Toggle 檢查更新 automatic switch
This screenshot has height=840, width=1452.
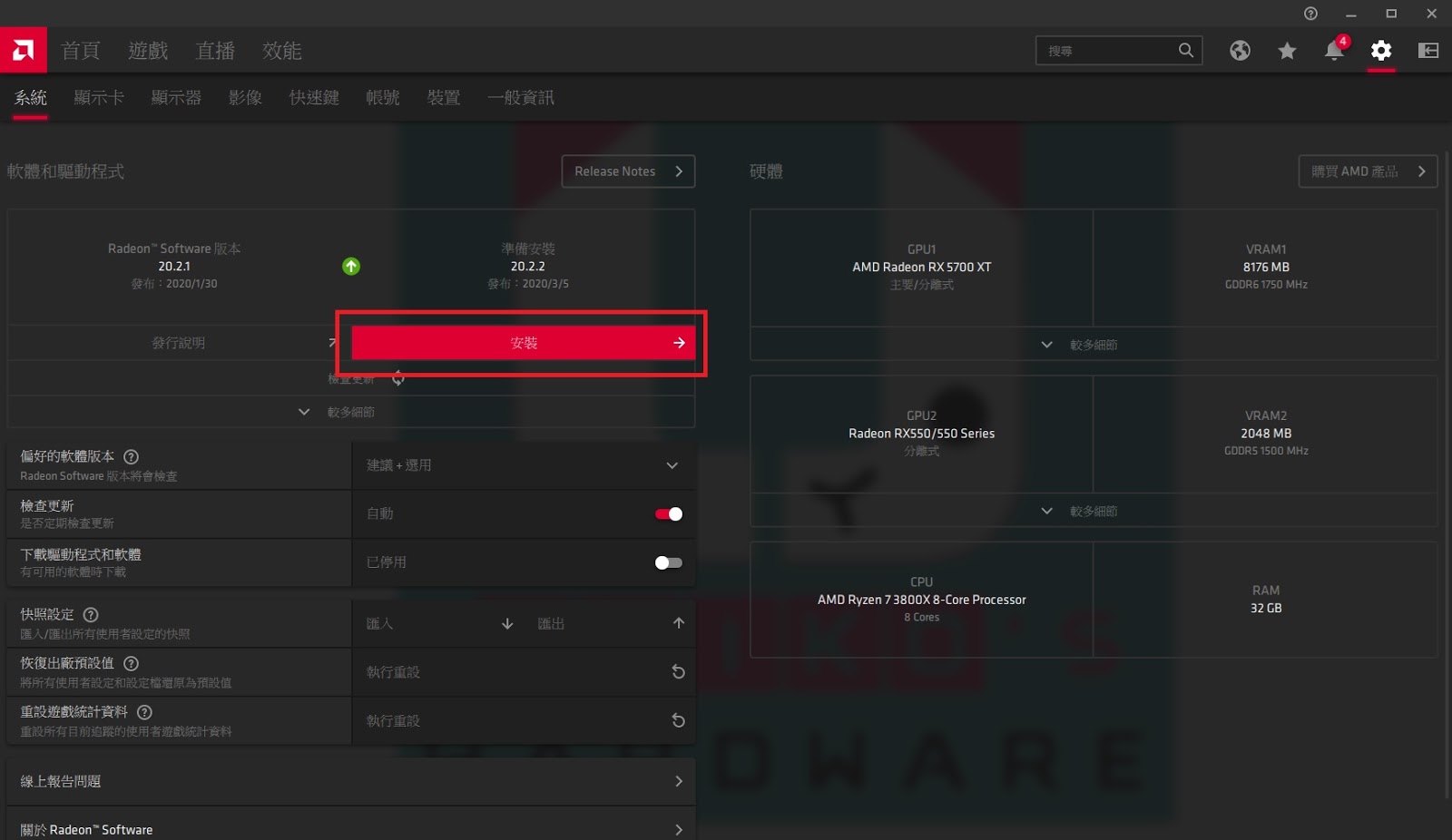click(x=669, y=514)
